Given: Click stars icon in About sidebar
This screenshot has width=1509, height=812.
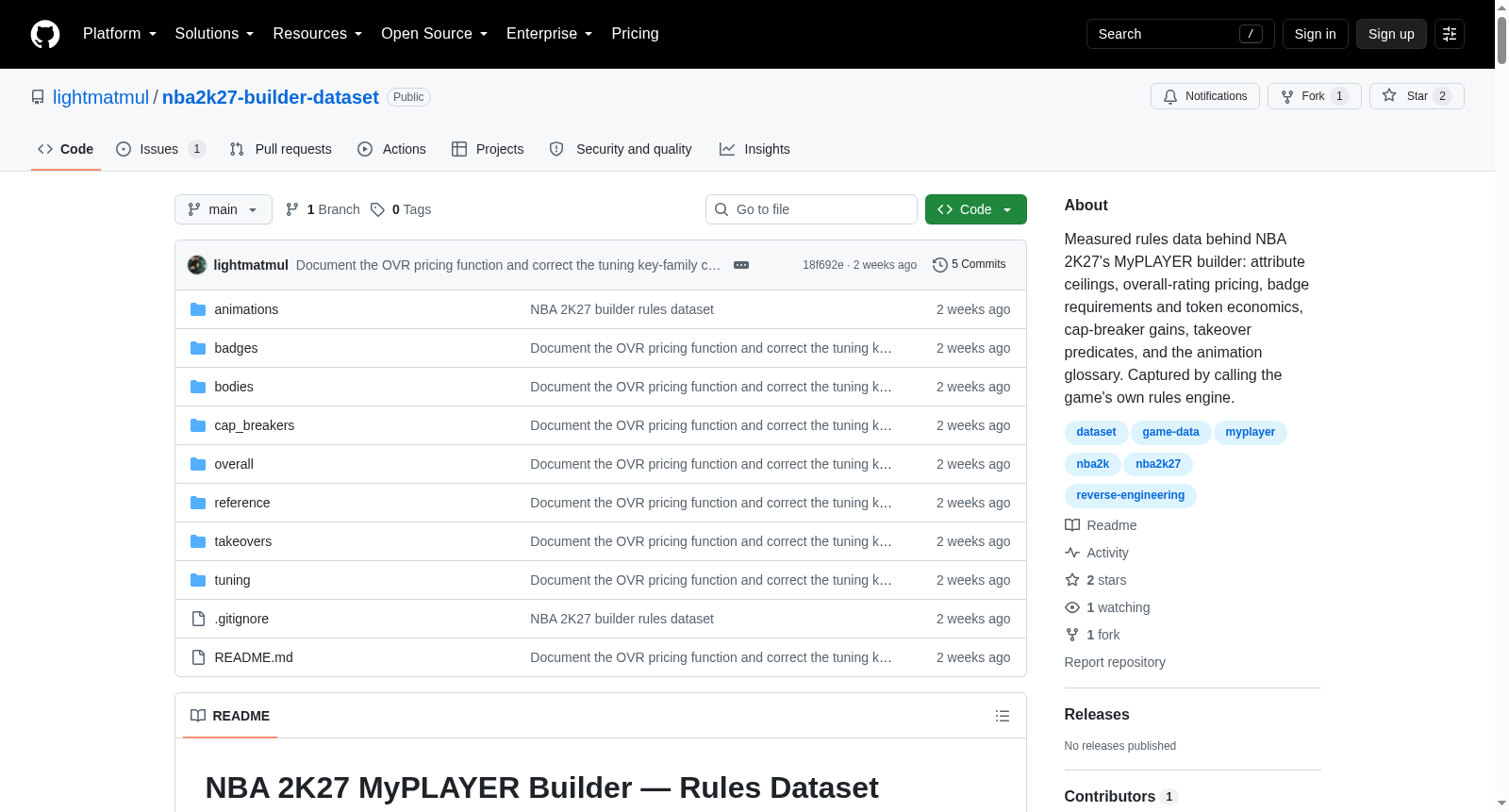Looking at the screenshot, I should click(x=1072, y=580).
